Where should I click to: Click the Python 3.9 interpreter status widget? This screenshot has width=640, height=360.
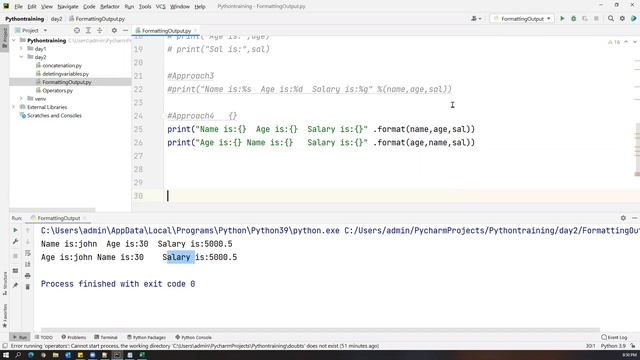tap(613, 346)
